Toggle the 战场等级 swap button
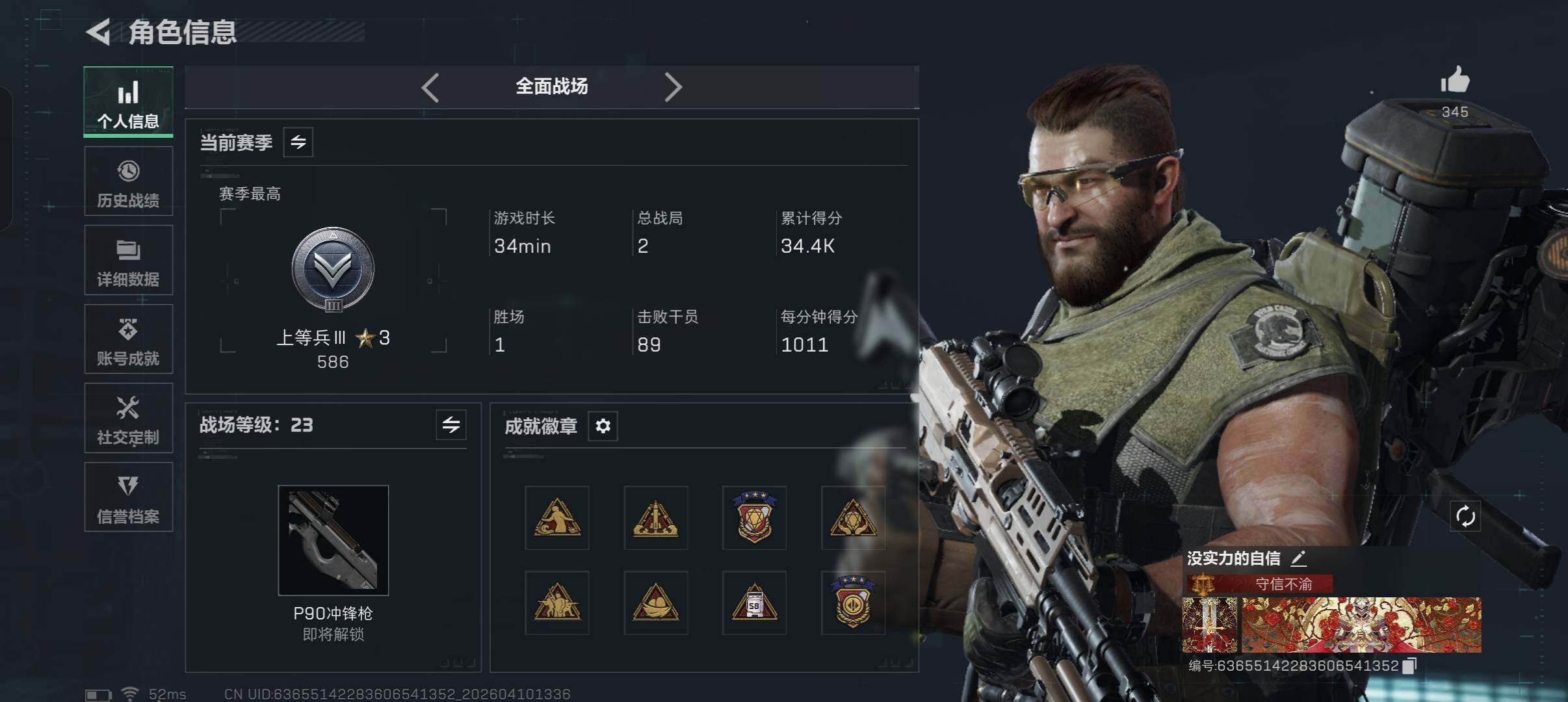 pyautogui.click(x=451, y=425)
